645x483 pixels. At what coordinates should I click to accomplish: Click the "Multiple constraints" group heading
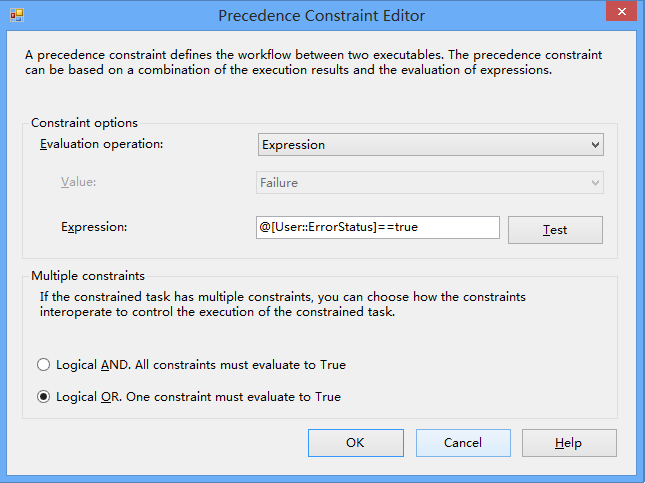[88, 275]
